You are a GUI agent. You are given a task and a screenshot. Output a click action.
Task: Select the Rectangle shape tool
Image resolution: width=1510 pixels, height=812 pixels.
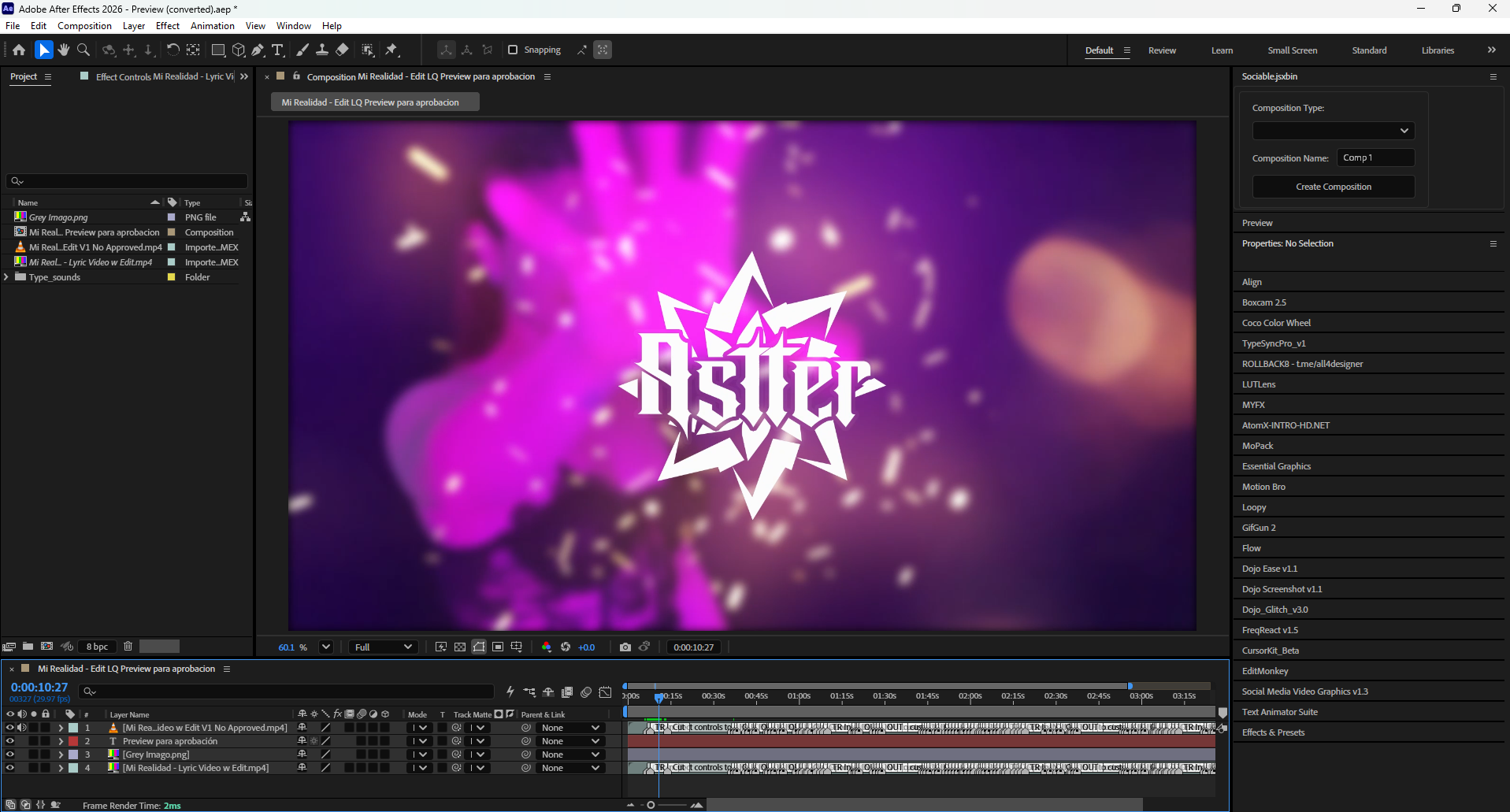(218, 50)
